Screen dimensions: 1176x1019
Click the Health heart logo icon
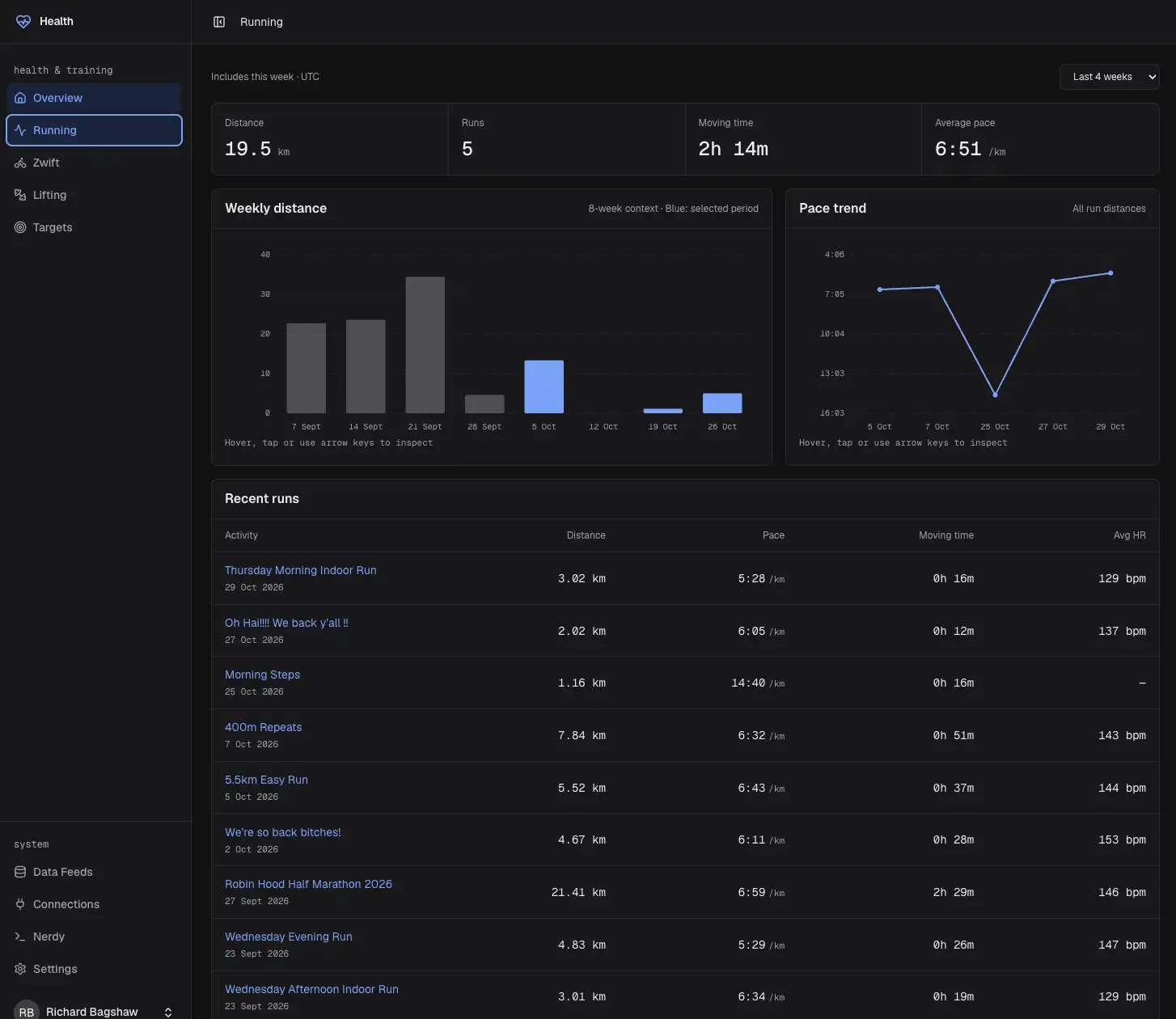pos(23,22)
